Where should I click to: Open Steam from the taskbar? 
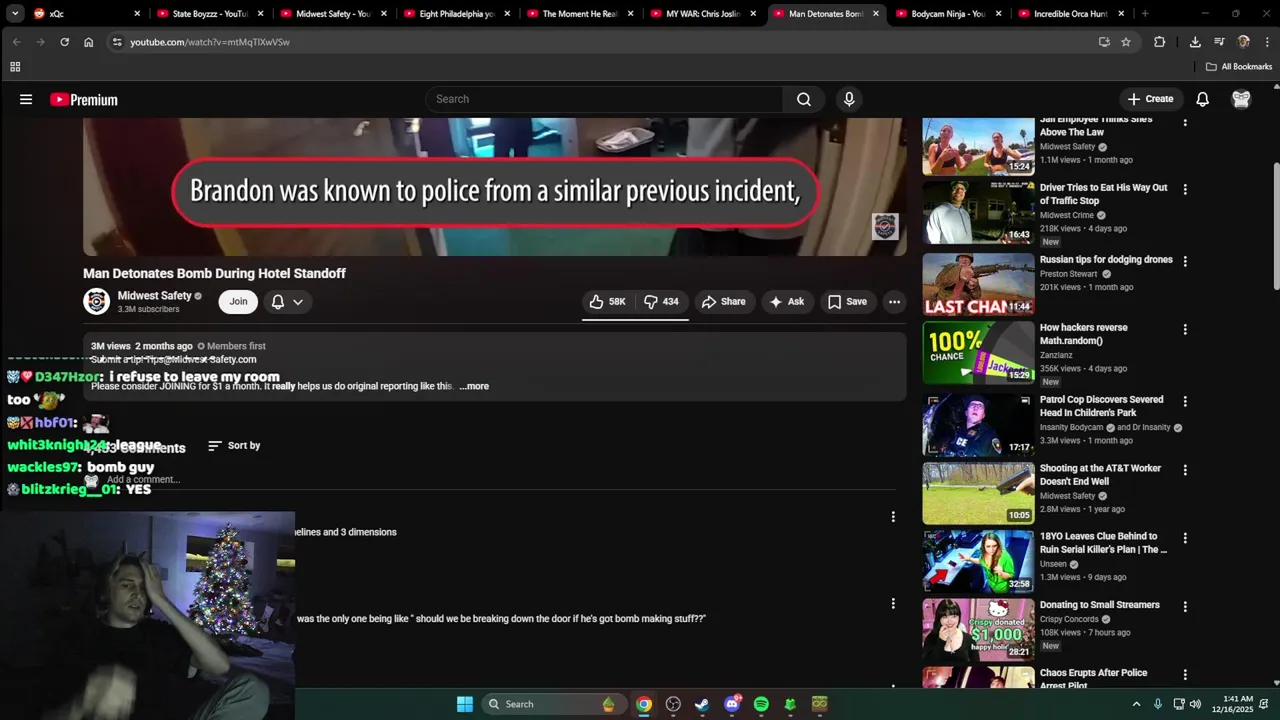[x=702, y=704]
